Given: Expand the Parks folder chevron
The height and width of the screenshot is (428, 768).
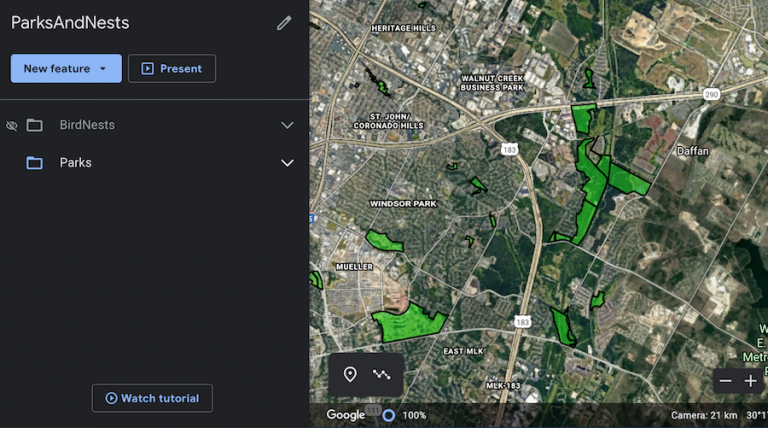Looking at the screenshot, I should 288,163.
